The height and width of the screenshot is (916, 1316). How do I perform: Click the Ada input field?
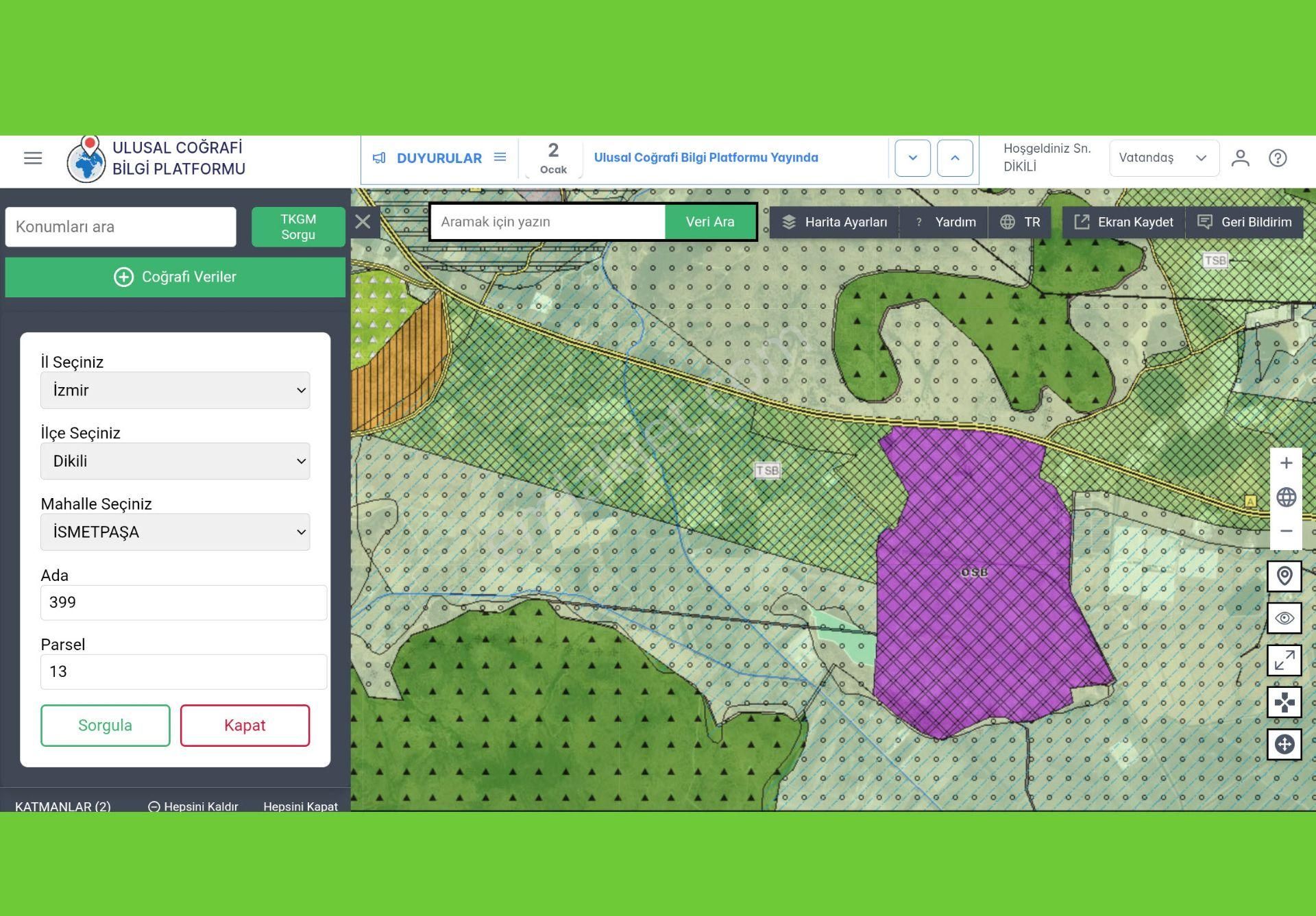pyautogui.click(x=183, y=603)
